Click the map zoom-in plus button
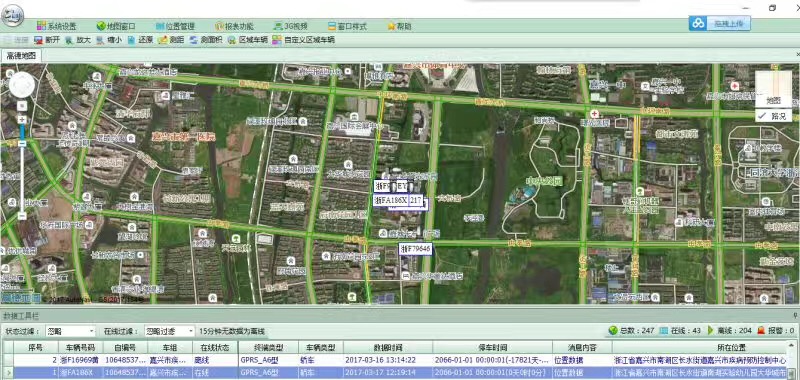The image size is (800, 380). [x=22, y=119]
